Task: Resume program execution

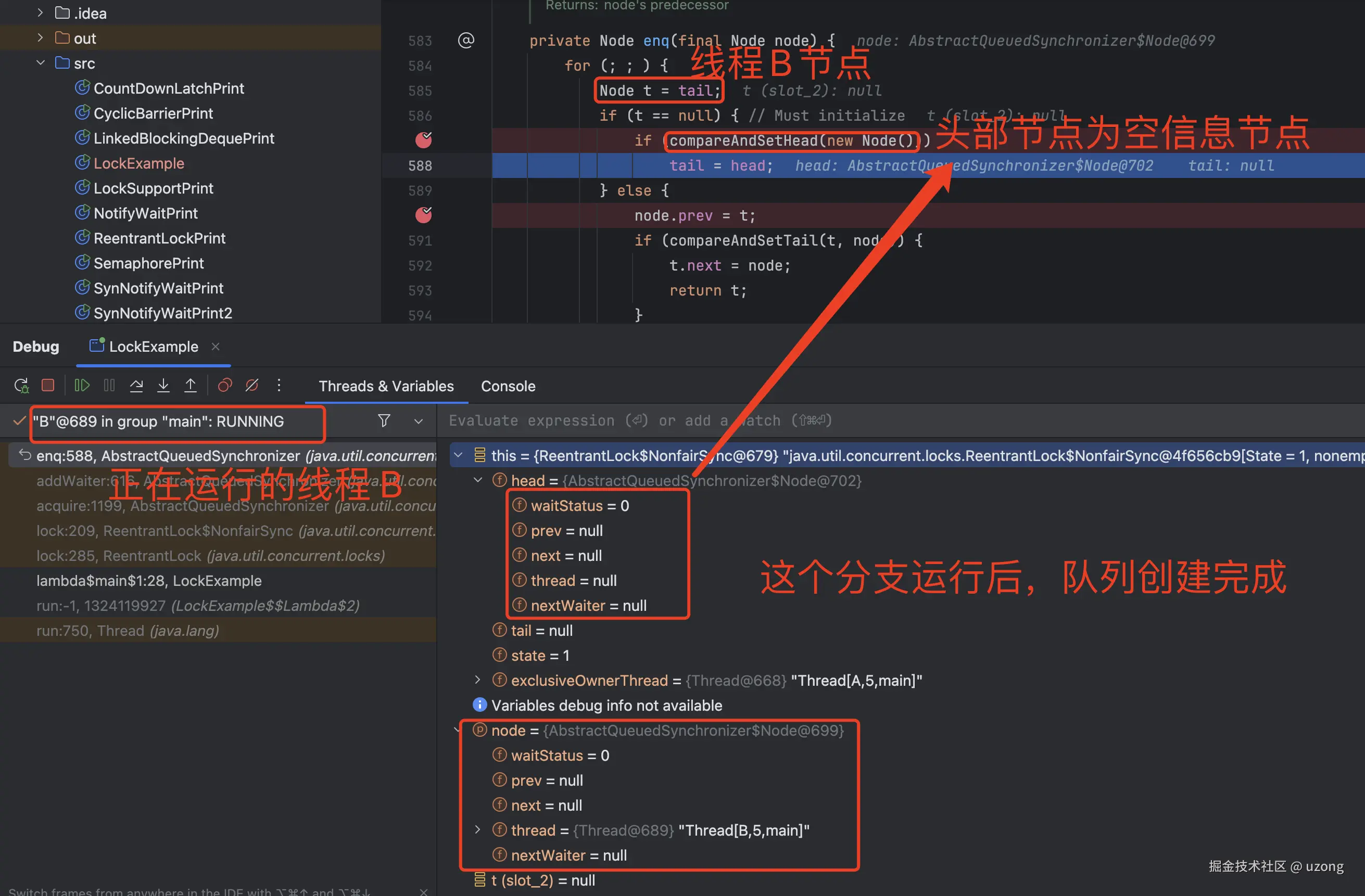Action: pyautogui.click(x=82, y=385)
